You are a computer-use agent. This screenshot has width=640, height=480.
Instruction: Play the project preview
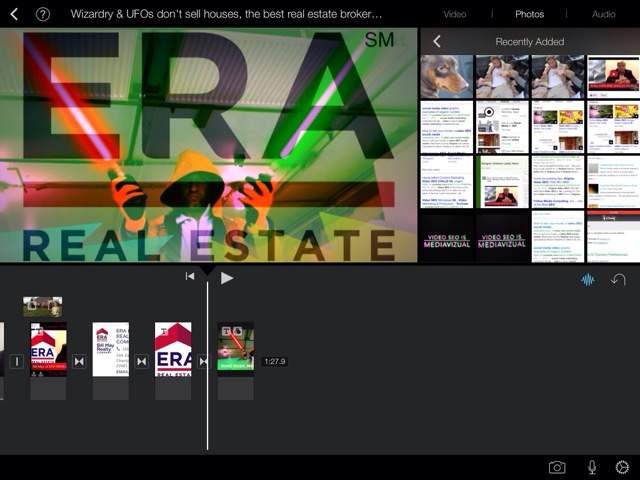click(x=227, y=278)
